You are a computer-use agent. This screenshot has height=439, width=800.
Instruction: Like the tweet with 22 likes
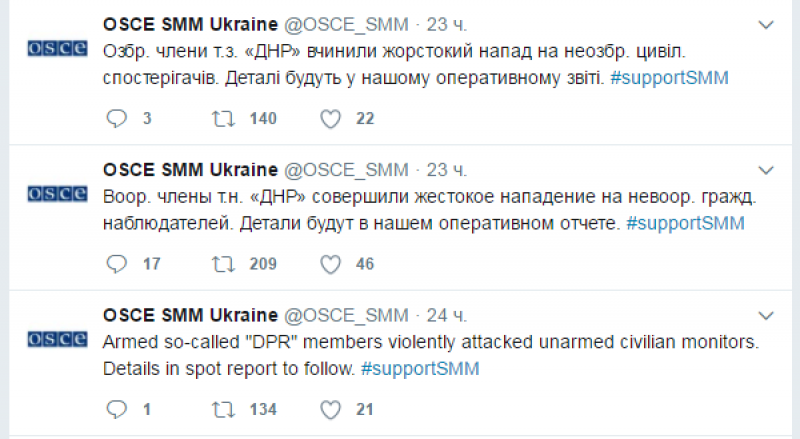pos(330,119)
